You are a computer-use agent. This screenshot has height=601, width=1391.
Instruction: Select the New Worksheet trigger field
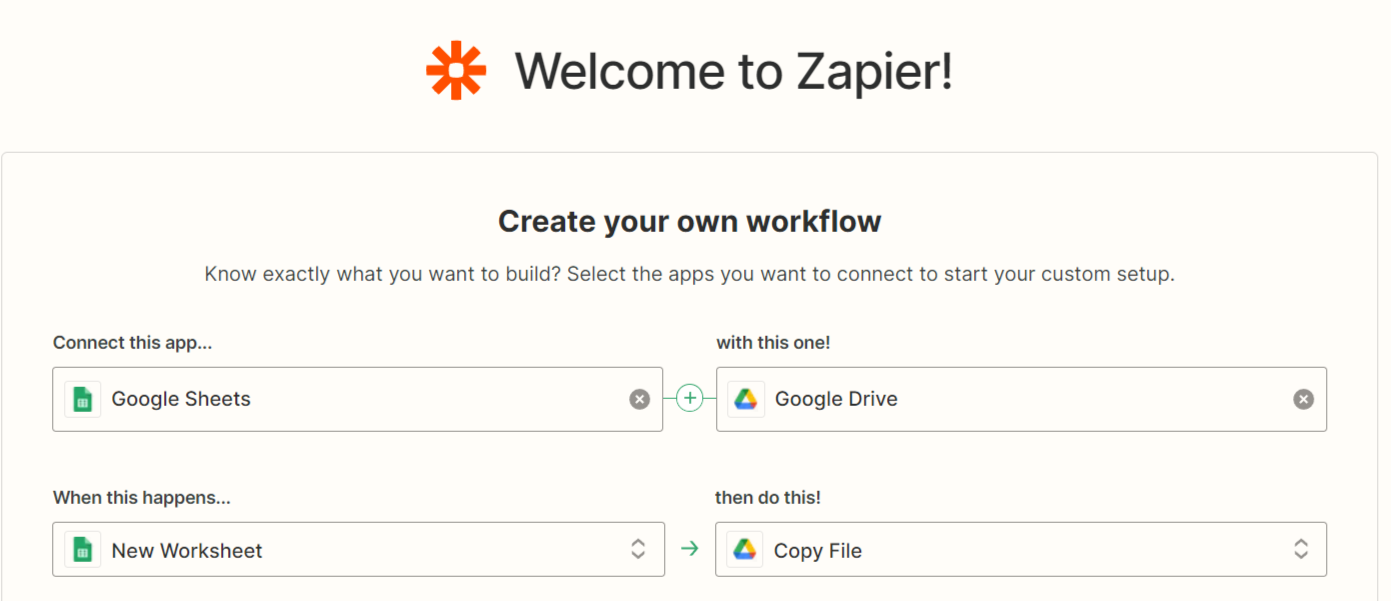pyautogui.click(x=350, y=549)
